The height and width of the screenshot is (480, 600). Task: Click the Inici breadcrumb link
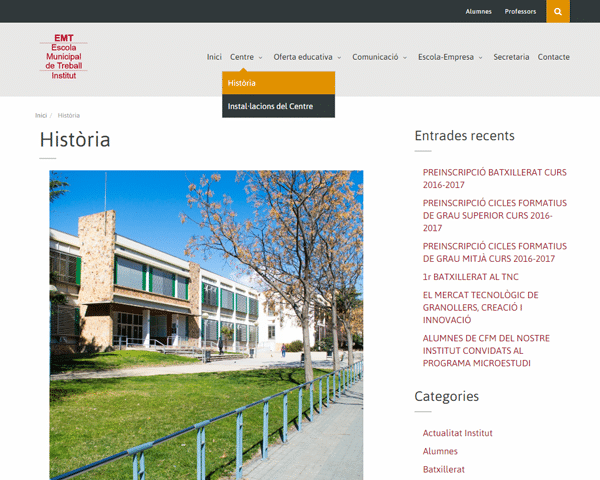tap(41, 115)
